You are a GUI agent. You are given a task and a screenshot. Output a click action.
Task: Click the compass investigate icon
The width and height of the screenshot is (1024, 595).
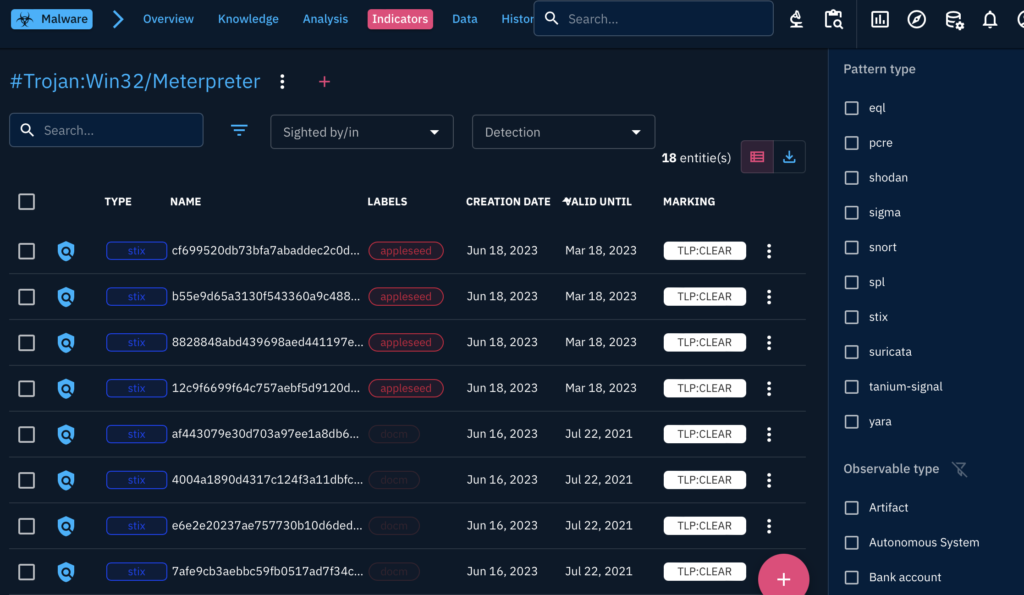coord(916,19)
